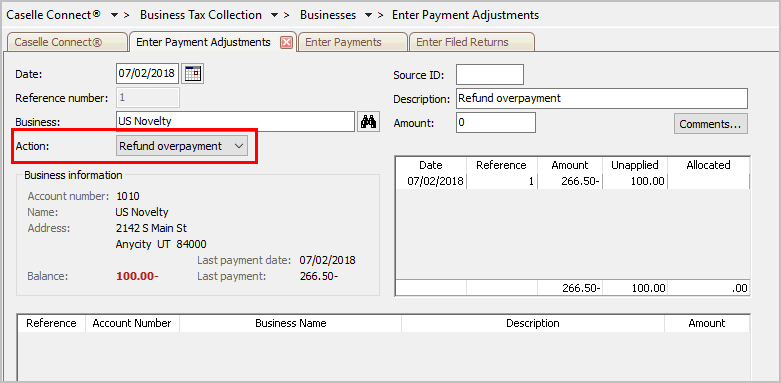
Task: Click the Allocated column header
Action: point(708,165)
